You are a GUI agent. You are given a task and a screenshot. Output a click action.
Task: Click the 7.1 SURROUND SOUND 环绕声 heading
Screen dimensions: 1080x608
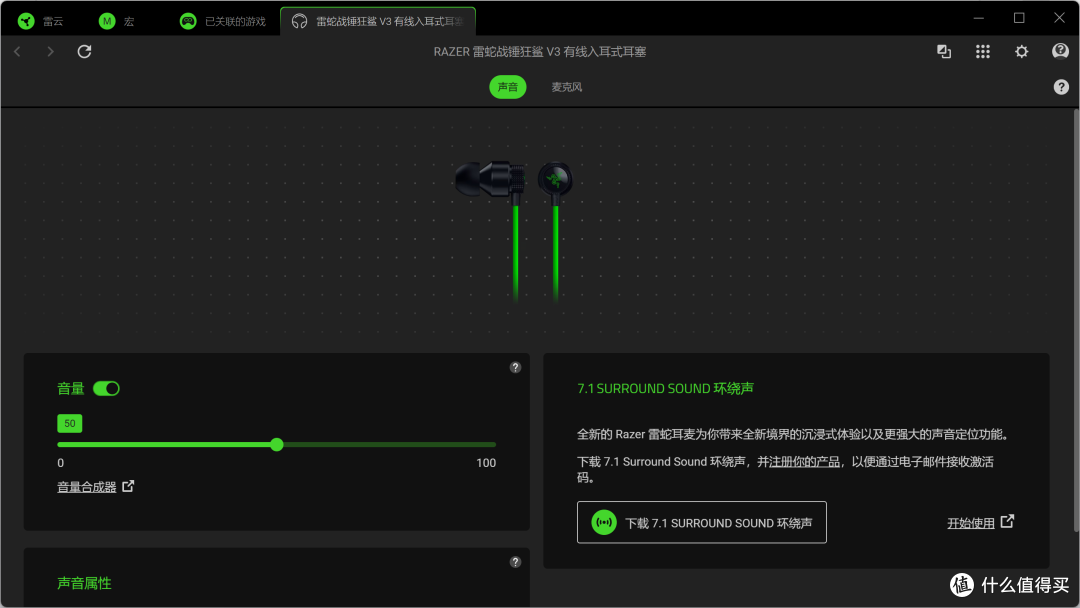[665, 388]
